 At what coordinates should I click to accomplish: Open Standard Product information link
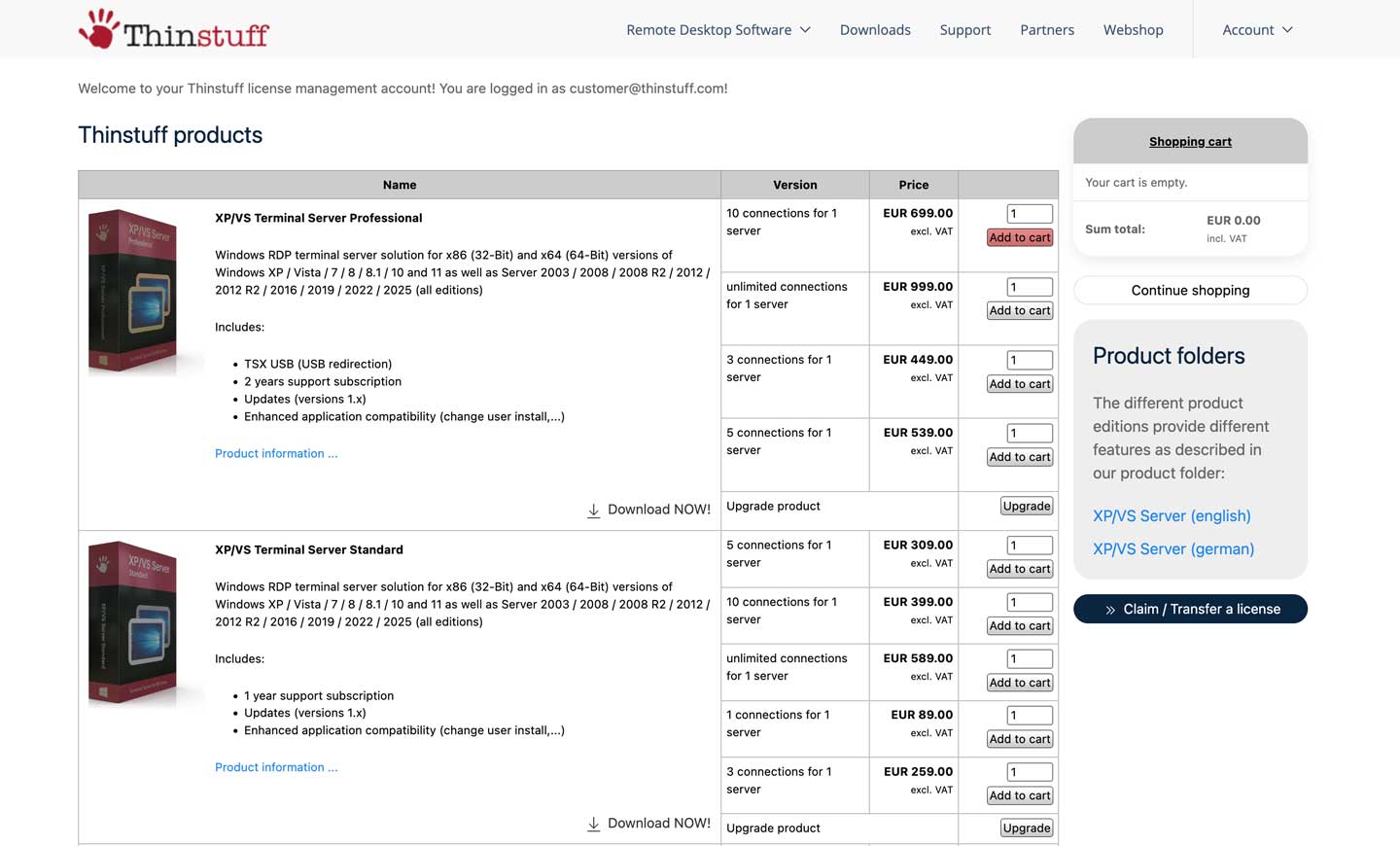(276, 767)
